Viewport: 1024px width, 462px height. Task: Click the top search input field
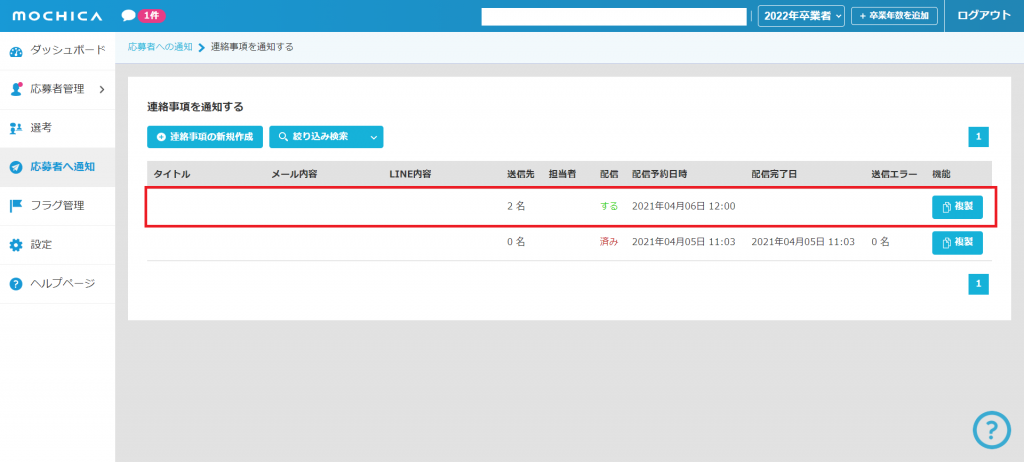pyautogui.click(x=614, y=16)
